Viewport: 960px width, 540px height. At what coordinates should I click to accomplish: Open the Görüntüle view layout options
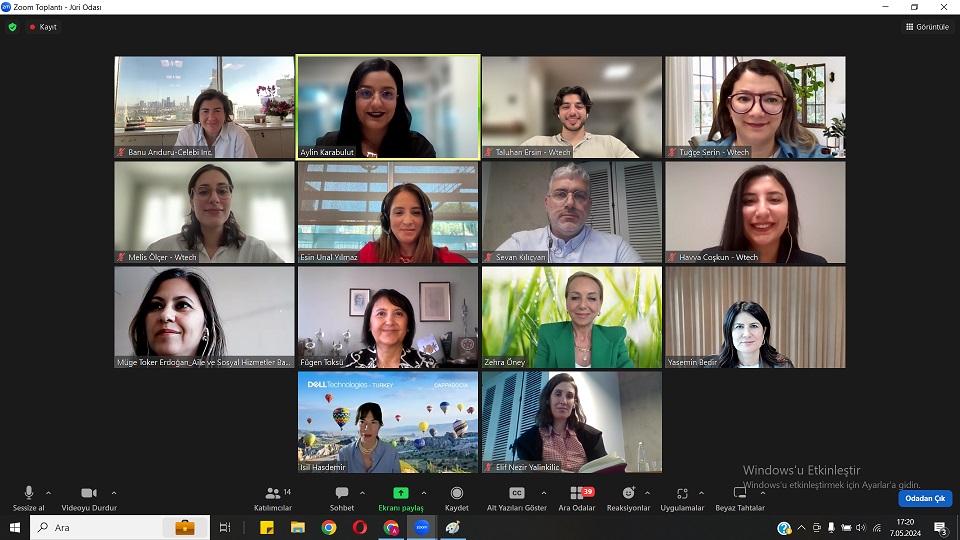pos(927,27)
